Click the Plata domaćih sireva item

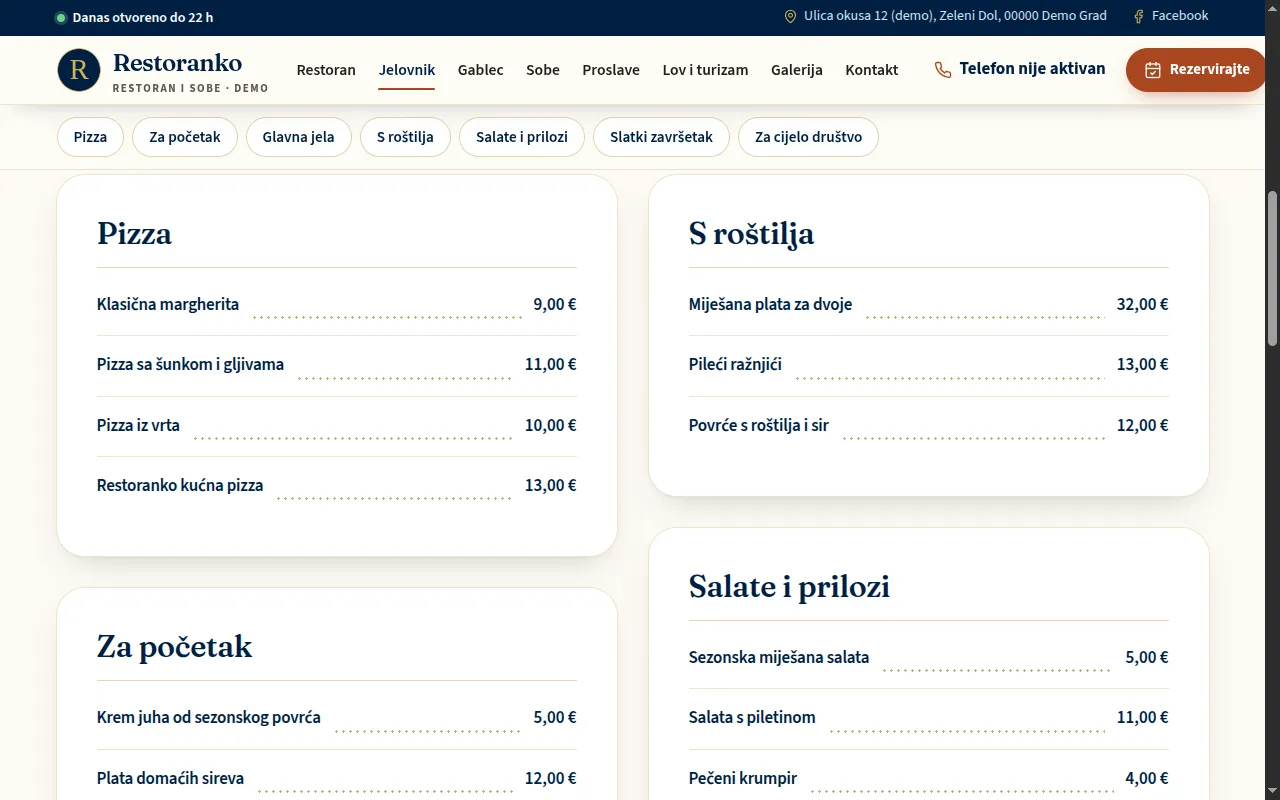click(170, 778)
